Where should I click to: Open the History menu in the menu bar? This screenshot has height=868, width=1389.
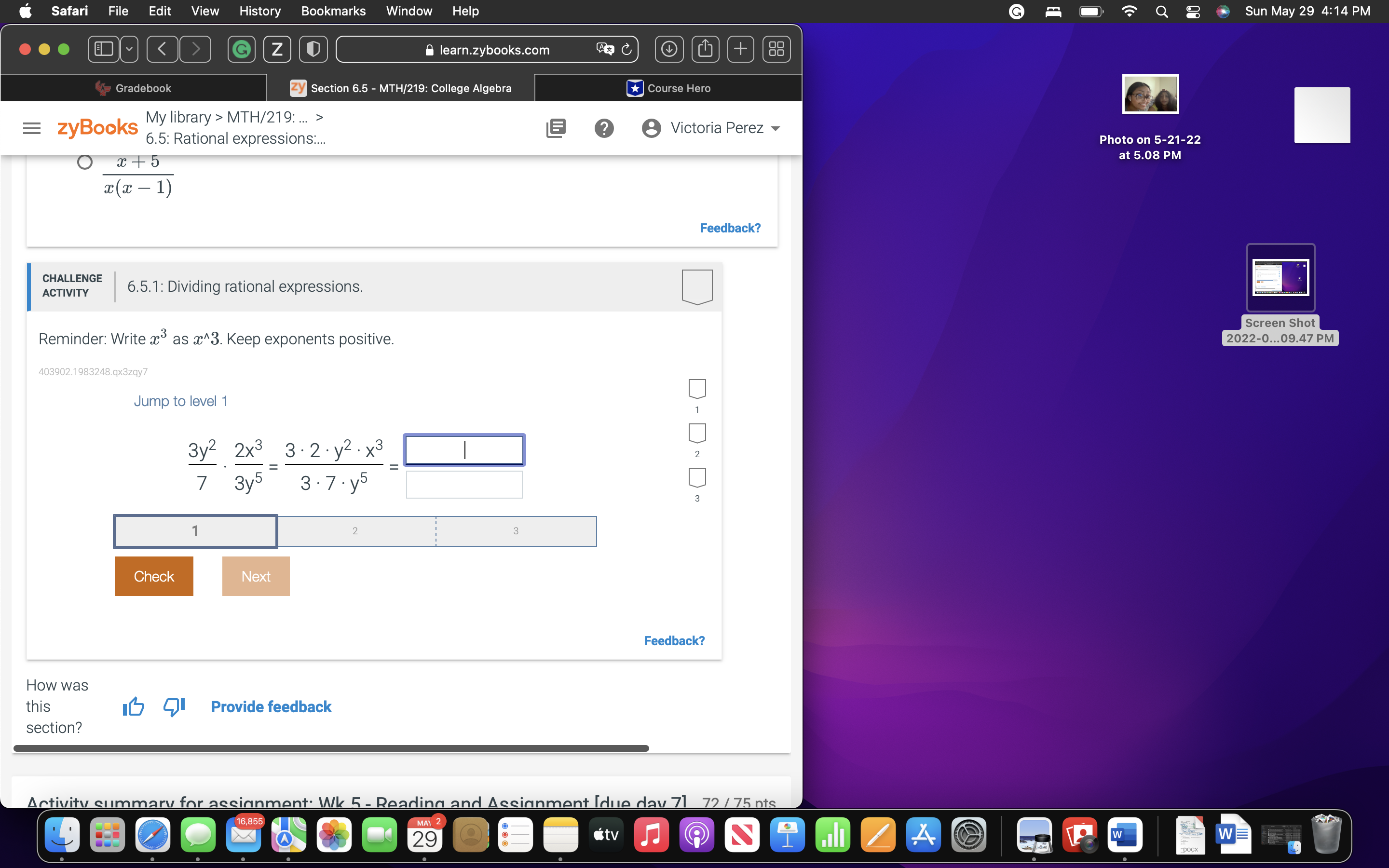tap(259, 11)
